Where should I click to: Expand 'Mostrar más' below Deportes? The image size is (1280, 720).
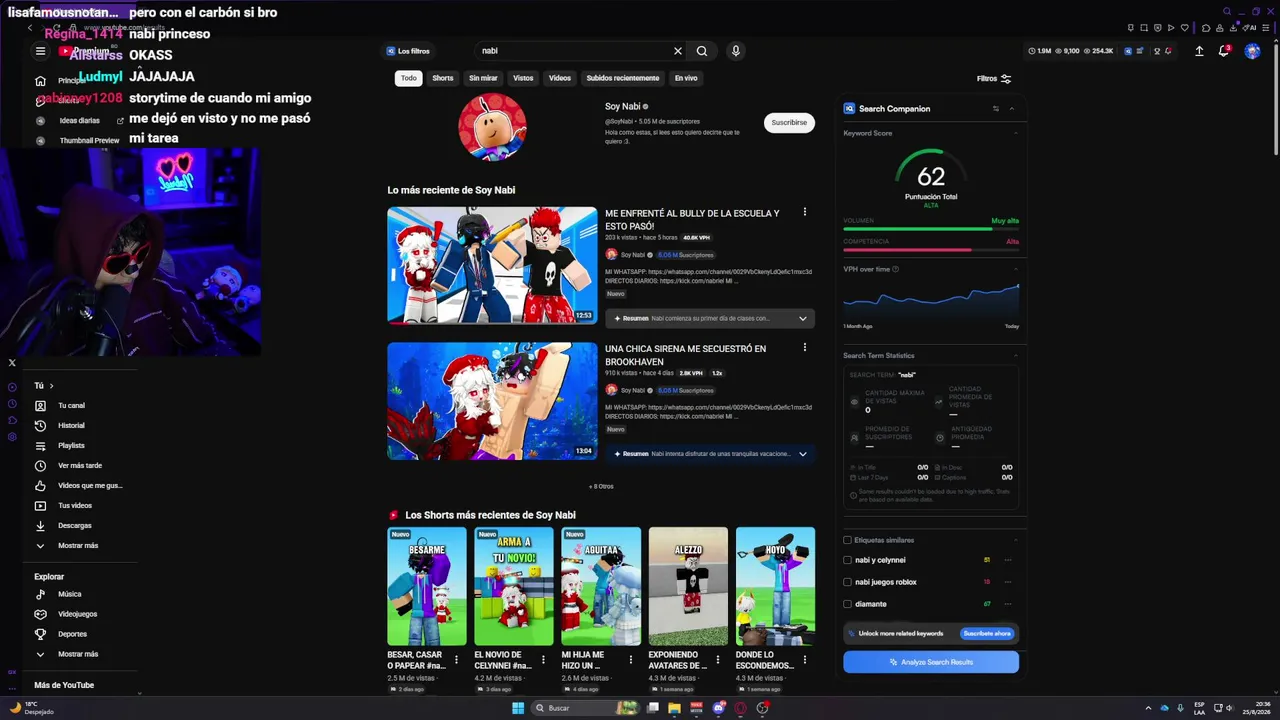[x=76, y=654]
